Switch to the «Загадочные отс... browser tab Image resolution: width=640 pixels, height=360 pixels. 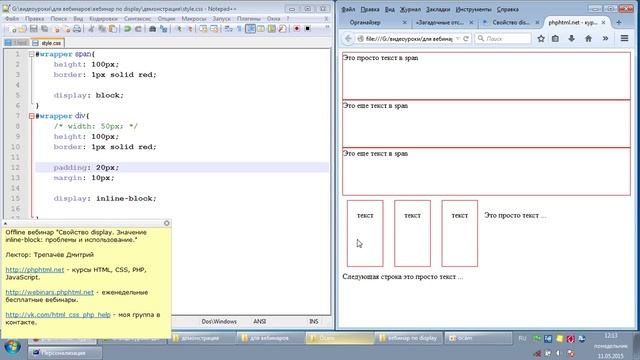click(443, 22)
